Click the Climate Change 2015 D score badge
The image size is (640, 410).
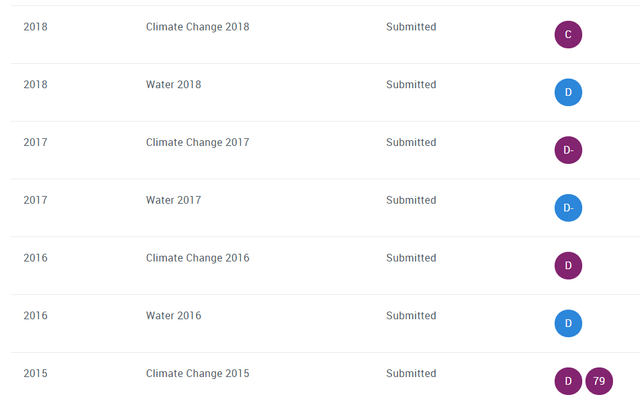pos(568,381)
